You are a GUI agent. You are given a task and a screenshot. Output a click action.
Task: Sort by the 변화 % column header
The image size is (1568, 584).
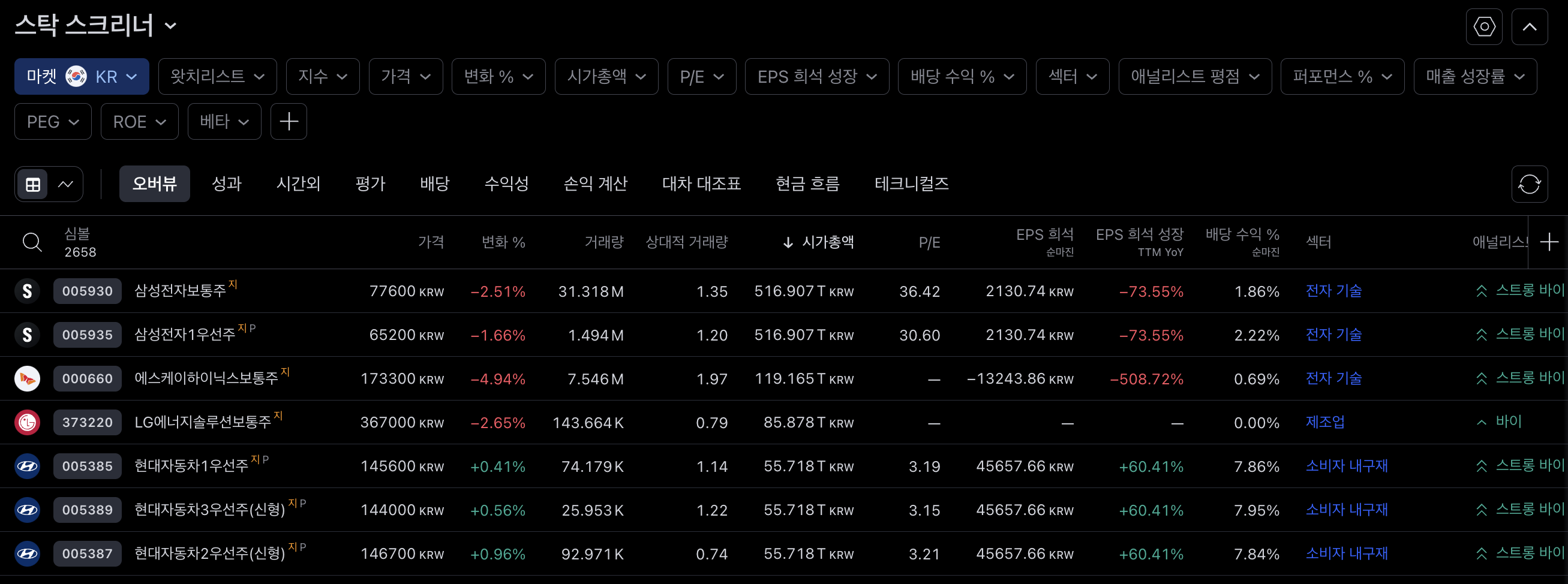coord(503,242)
